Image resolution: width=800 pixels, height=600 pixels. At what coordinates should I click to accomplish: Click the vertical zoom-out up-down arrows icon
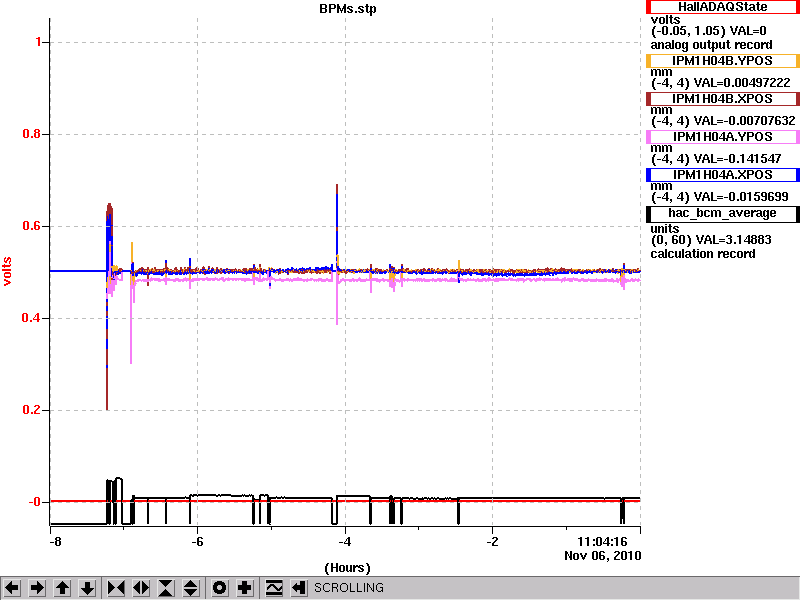[x=191, y=588]
